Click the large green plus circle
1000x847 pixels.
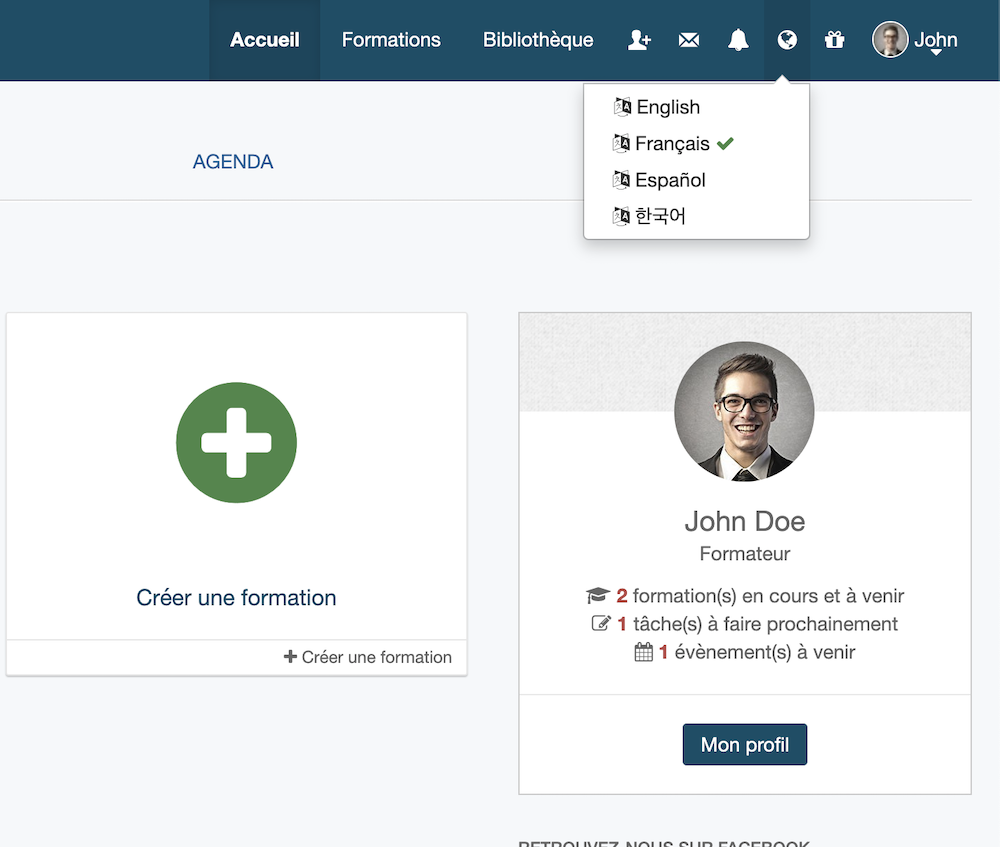pos(236,442)
